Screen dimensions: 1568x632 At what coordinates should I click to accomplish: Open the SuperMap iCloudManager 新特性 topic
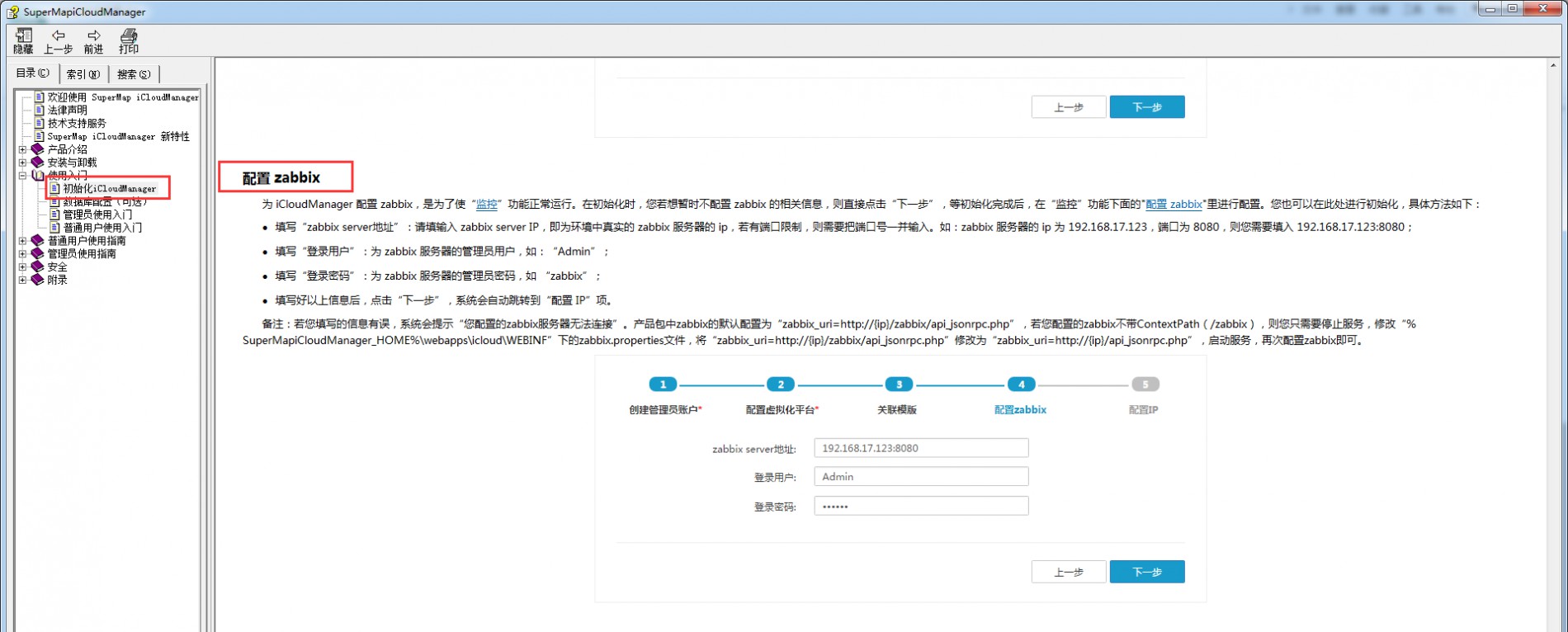(x=118, y=136)
